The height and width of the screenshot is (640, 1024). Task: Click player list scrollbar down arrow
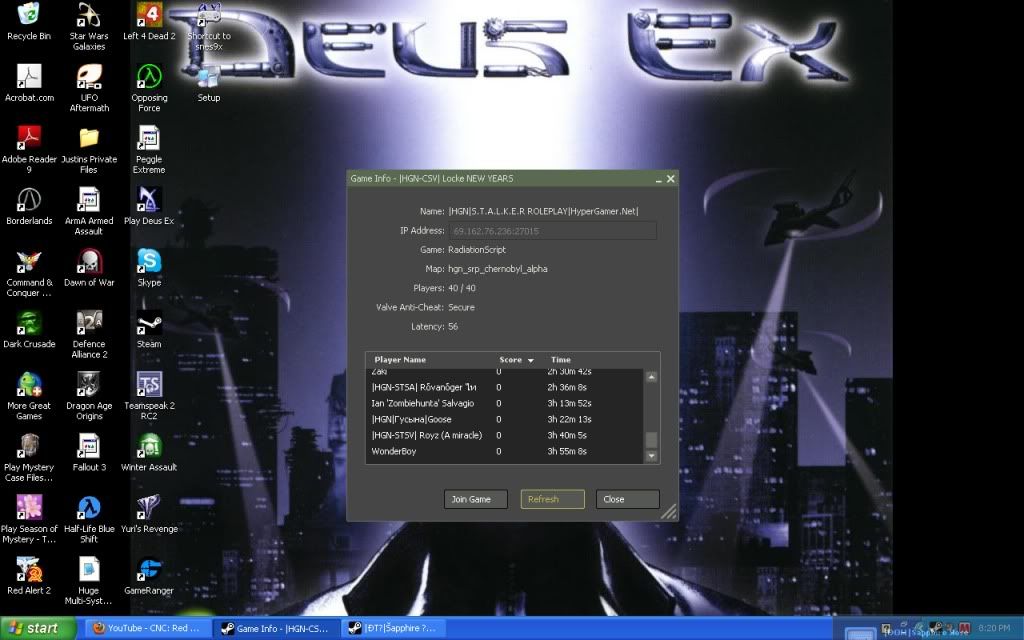[651, 456]
